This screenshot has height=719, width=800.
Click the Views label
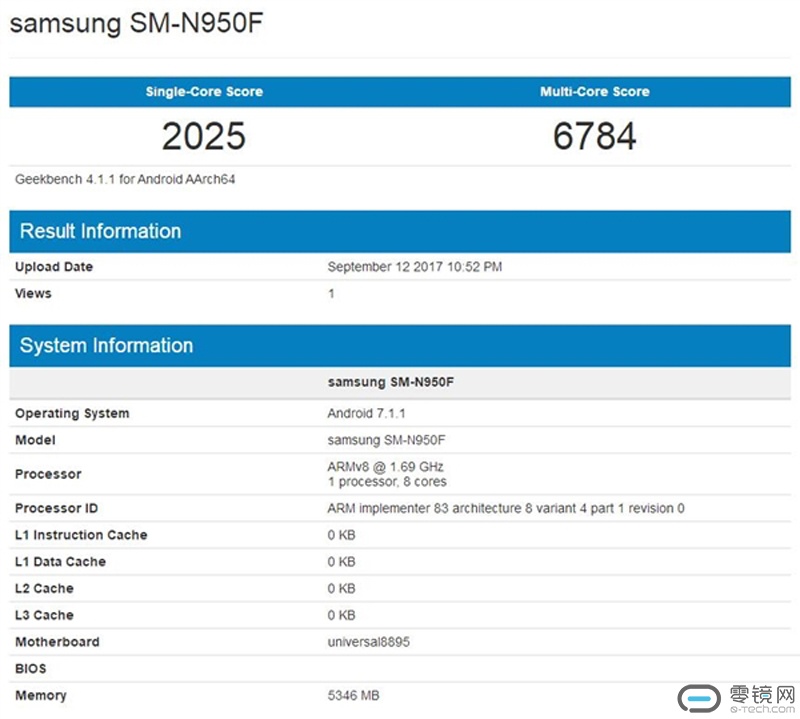tap(33, 293)
